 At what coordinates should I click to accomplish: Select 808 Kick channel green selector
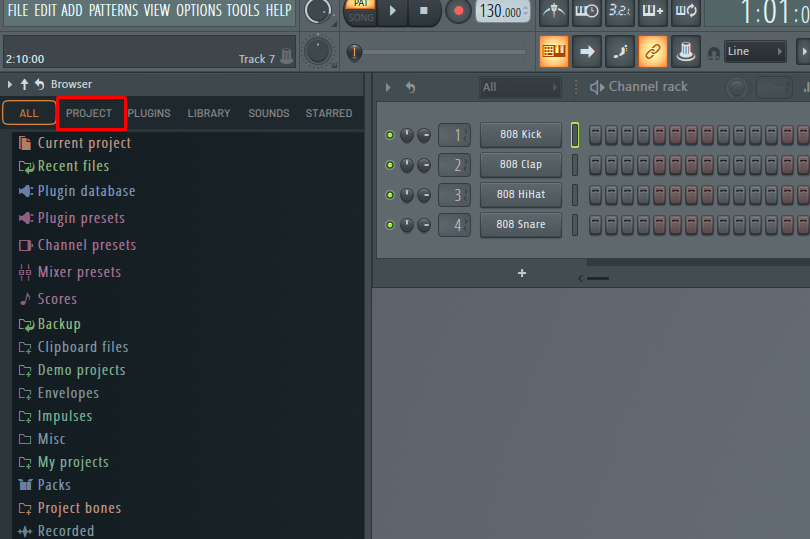(575, 135)
